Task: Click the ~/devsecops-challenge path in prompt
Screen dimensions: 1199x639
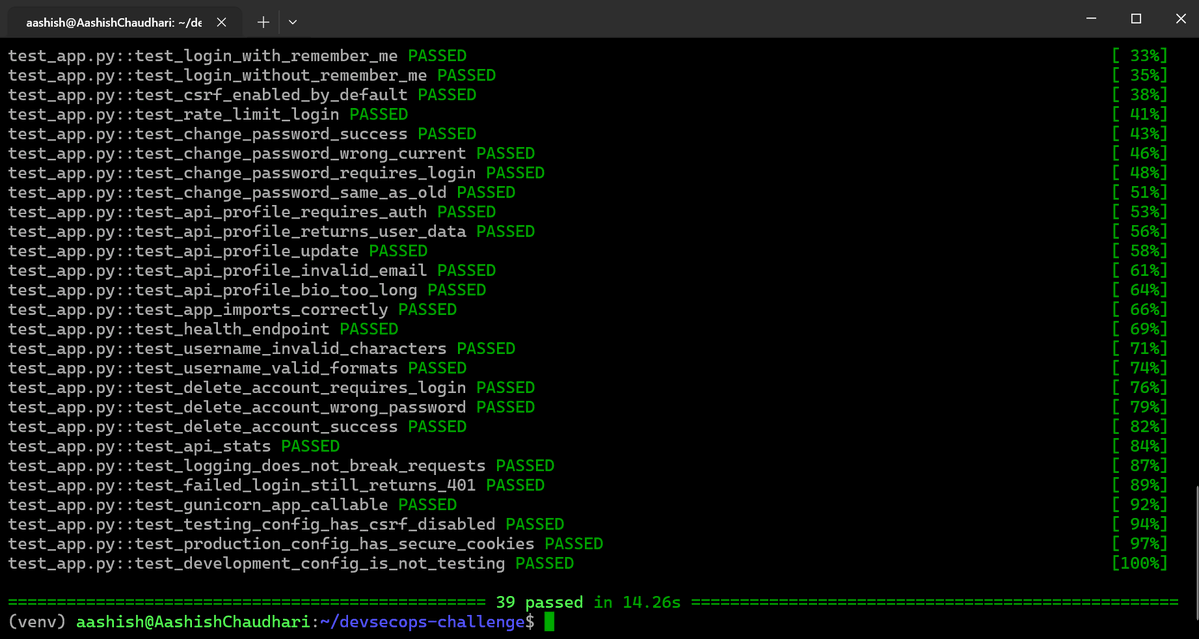Action: (423, 622)
